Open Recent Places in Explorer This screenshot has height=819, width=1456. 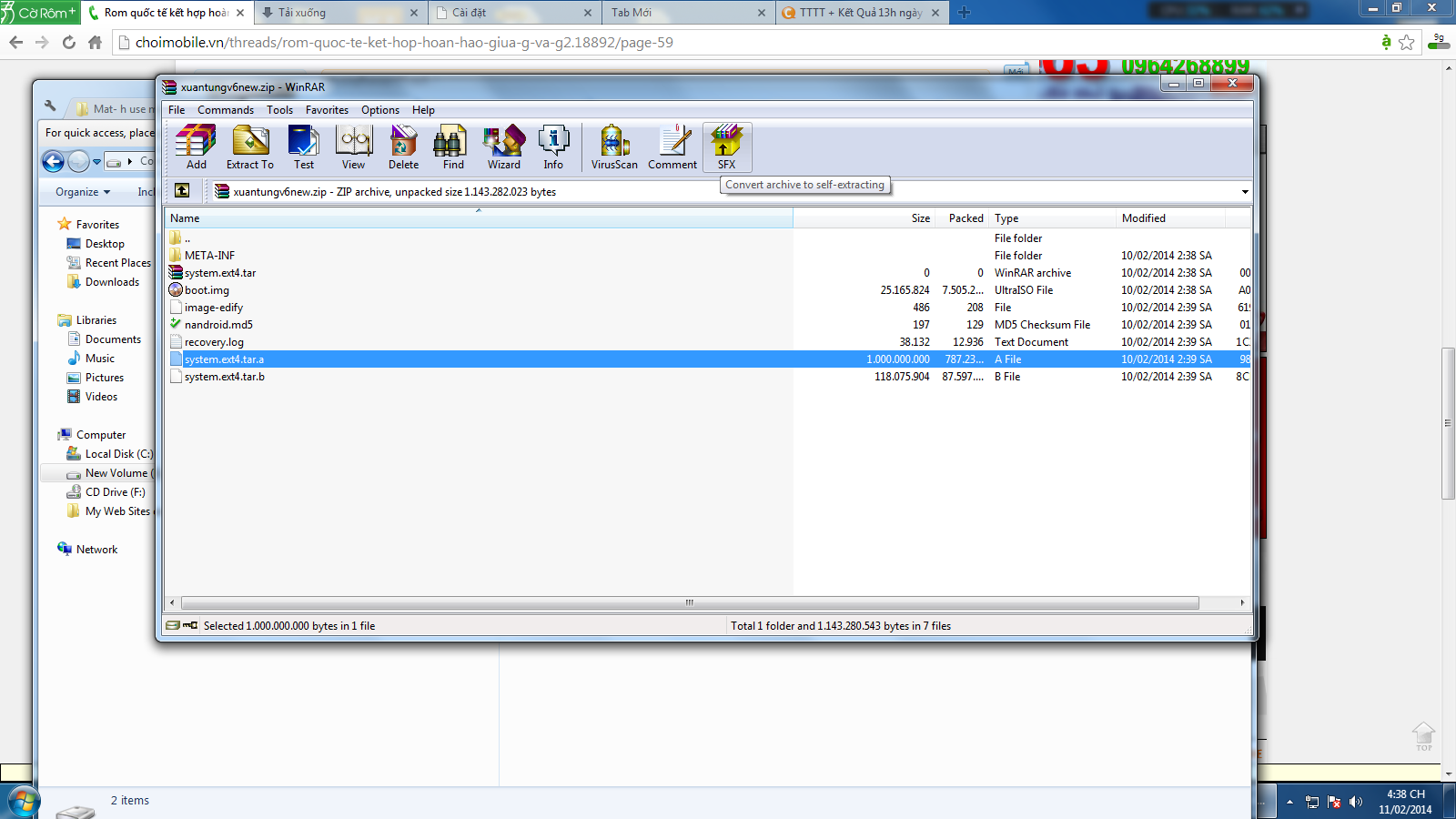point(109,263)
